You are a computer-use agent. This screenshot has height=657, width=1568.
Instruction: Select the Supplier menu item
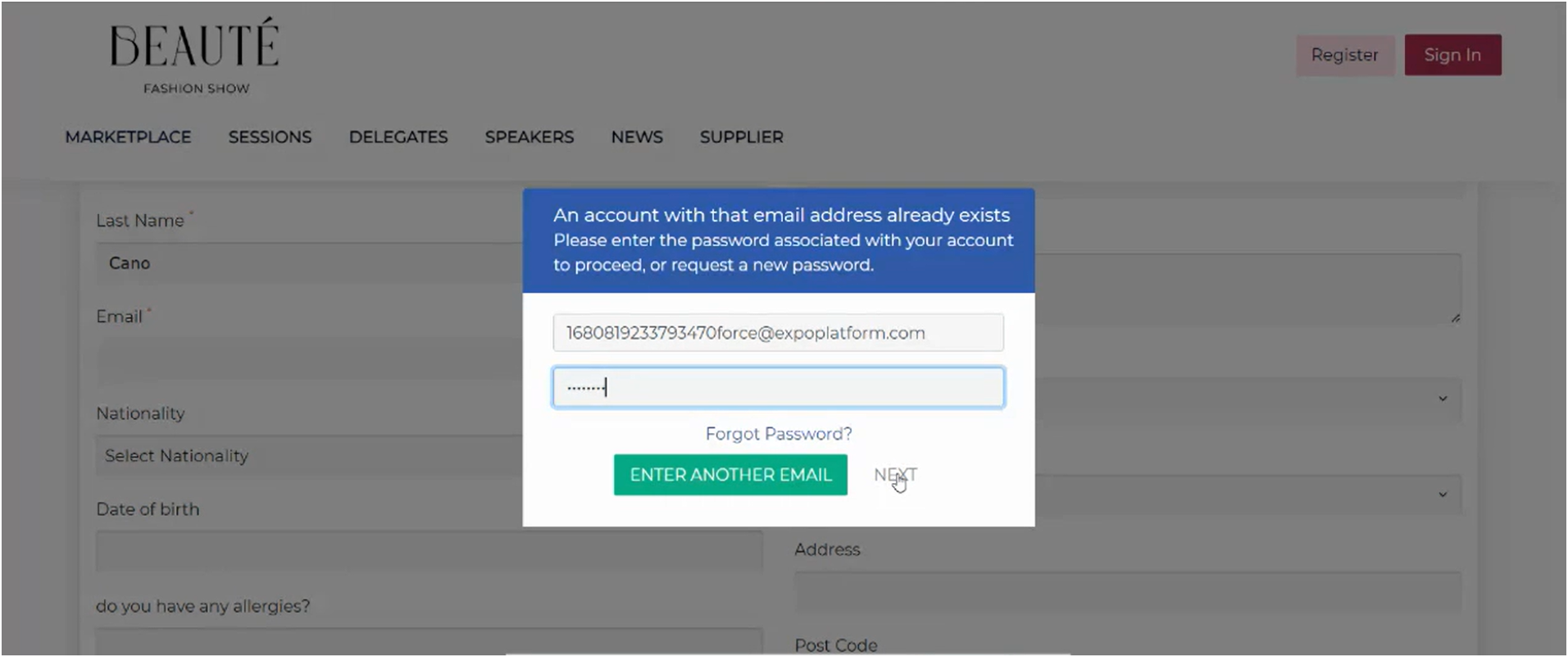(x=741, y=137)
